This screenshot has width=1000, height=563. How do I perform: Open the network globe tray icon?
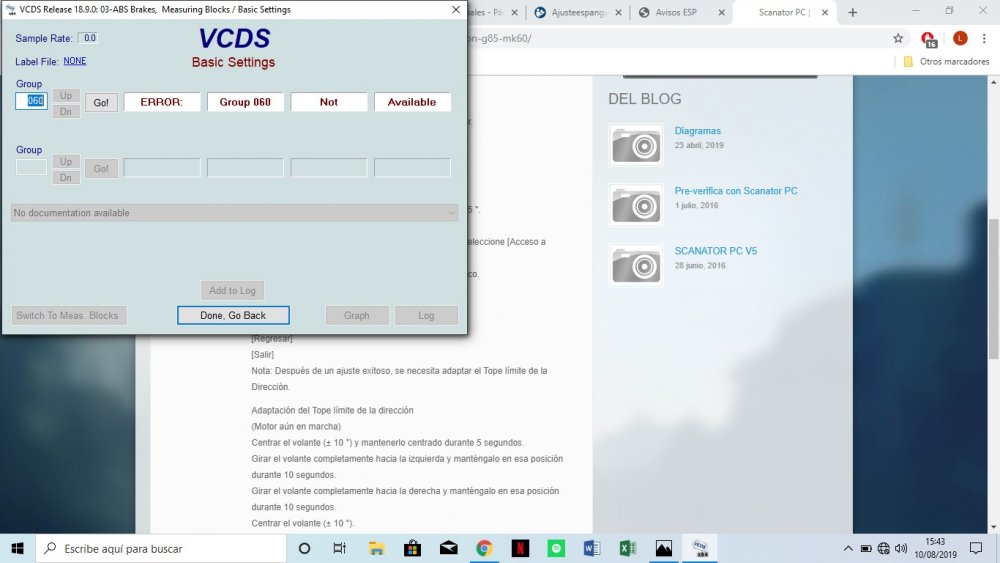click(x=883, y=548)
